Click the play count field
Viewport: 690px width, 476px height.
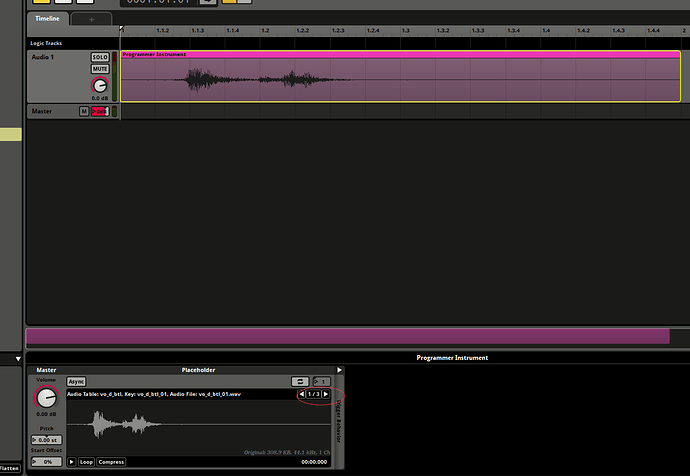point(321,381)
